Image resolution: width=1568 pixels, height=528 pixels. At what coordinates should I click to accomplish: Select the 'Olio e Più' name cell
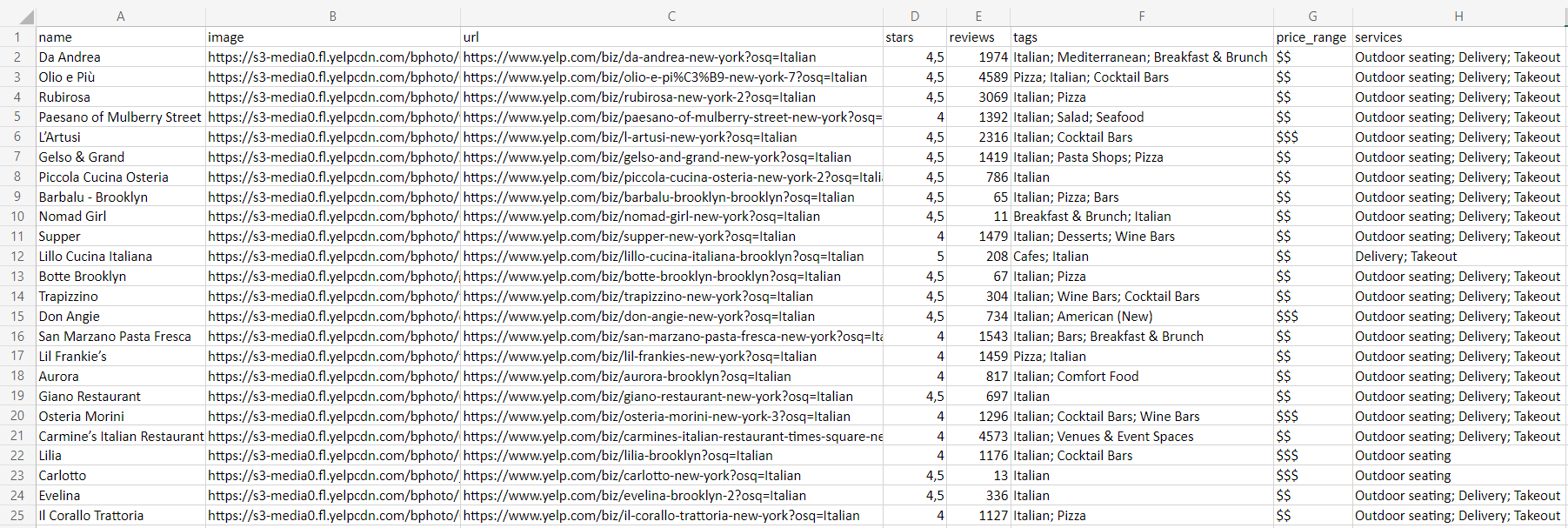(120, 77)
